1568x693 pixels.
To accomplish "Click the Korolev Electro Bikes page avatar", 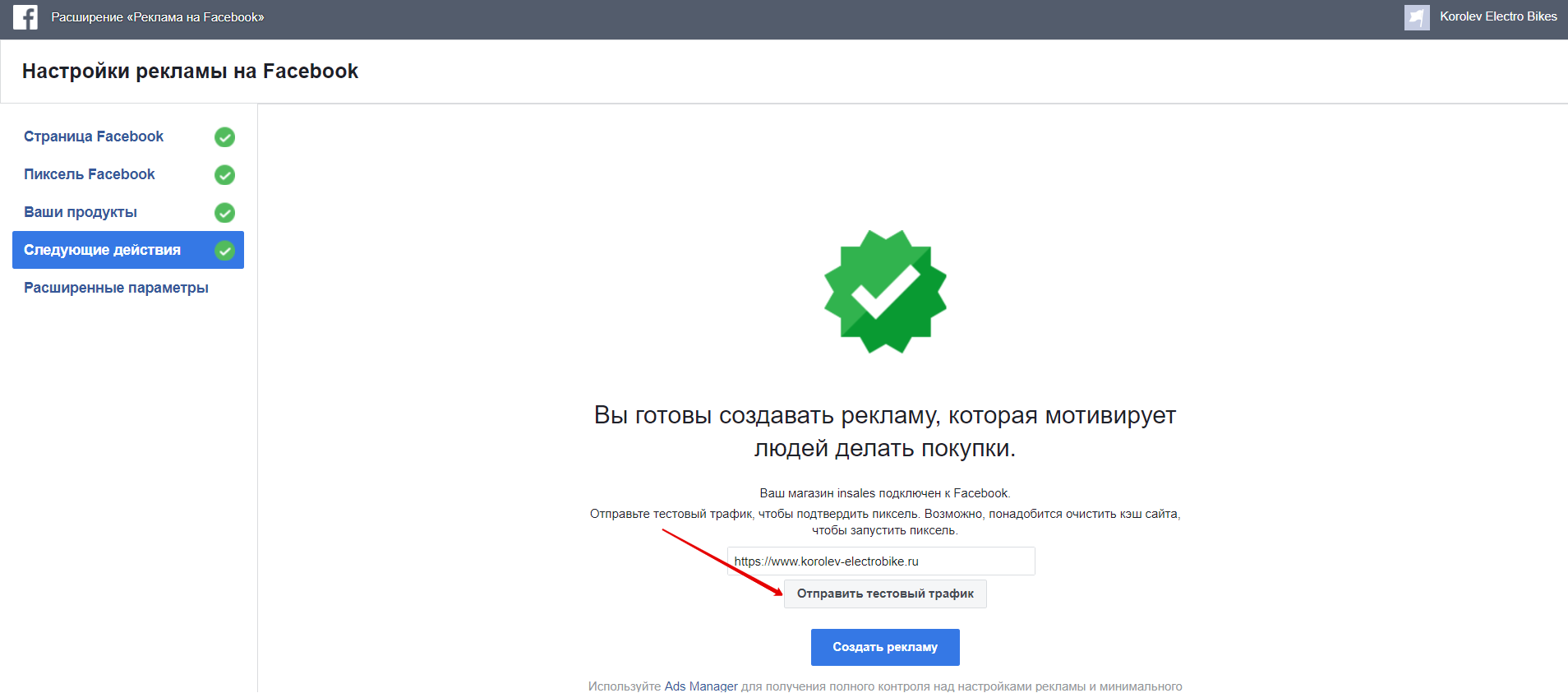I will point(1417,17).
